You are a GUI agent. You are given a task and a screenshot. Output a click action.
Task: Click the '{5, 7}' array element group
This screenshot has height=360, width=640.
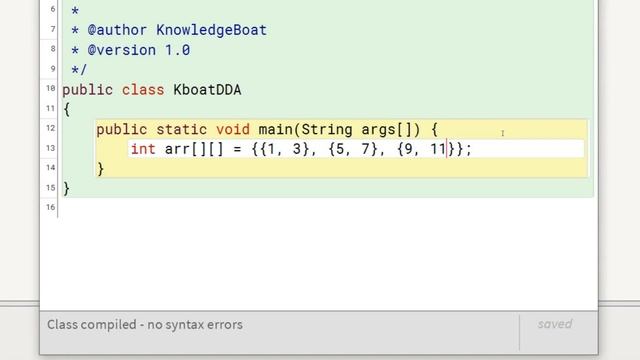[353, 149]
